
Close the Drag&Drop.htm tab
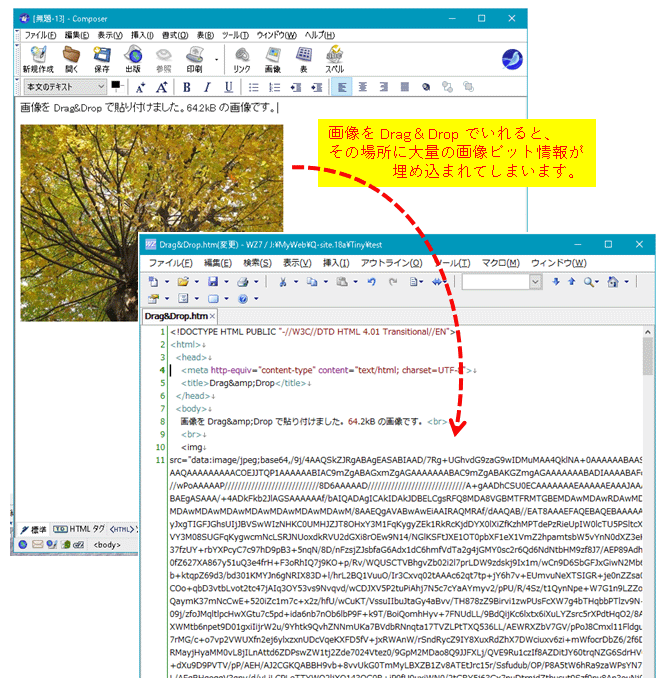212,316
